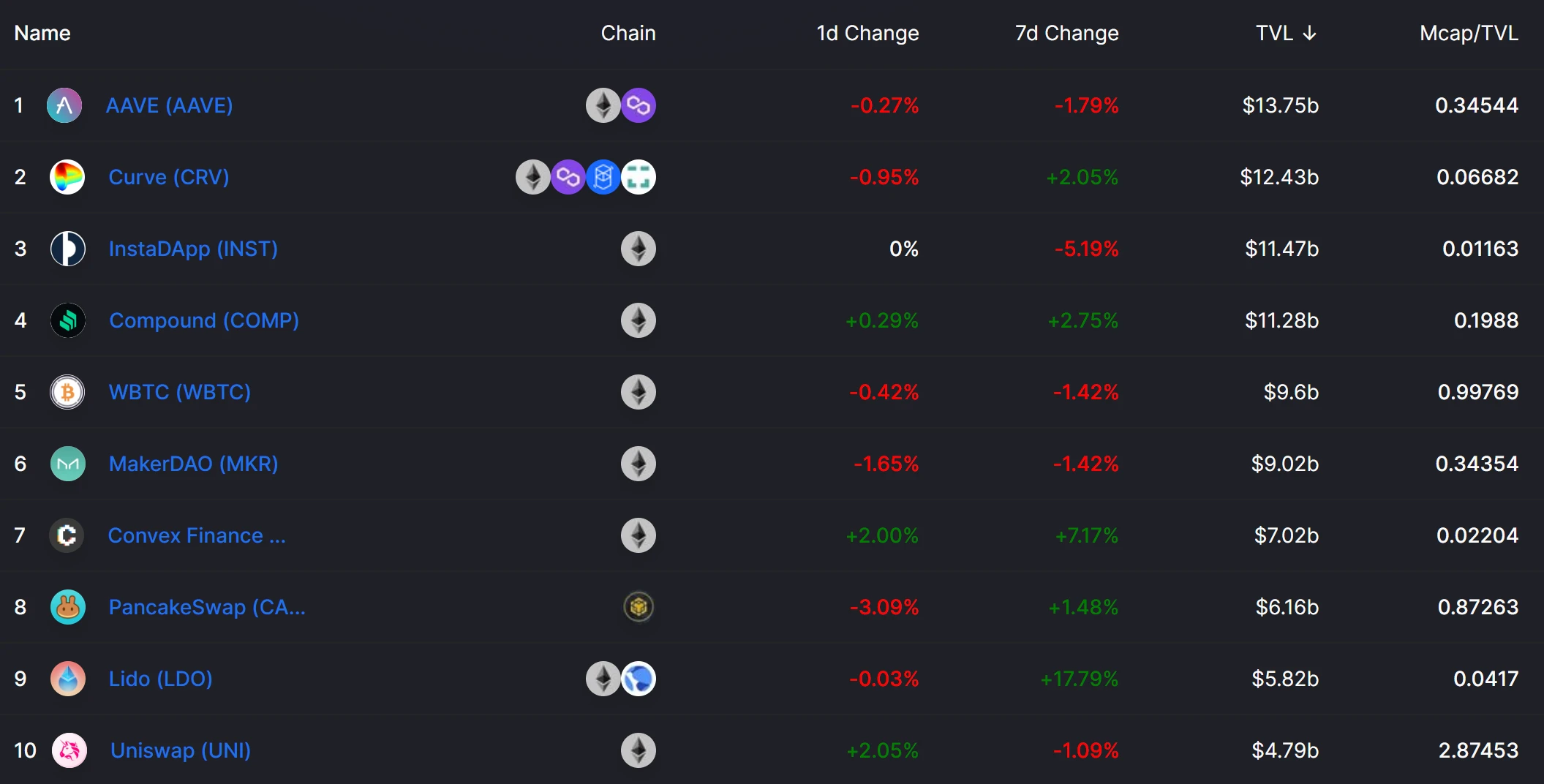Open the Lido (LDO) protocol link
This screenshot has width=1544, height=784.
pyautogui.click(x=160, y=679)
